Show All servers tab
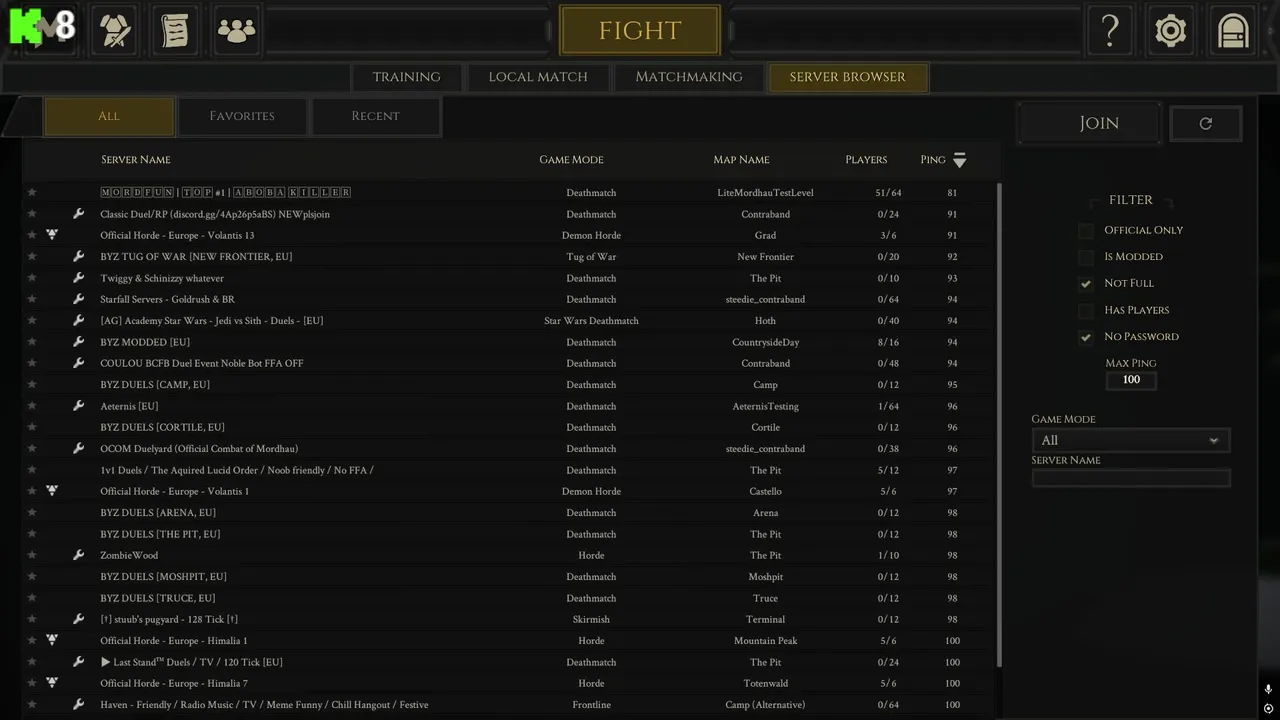Screen dimensions: 1280x720 [109, 116]
